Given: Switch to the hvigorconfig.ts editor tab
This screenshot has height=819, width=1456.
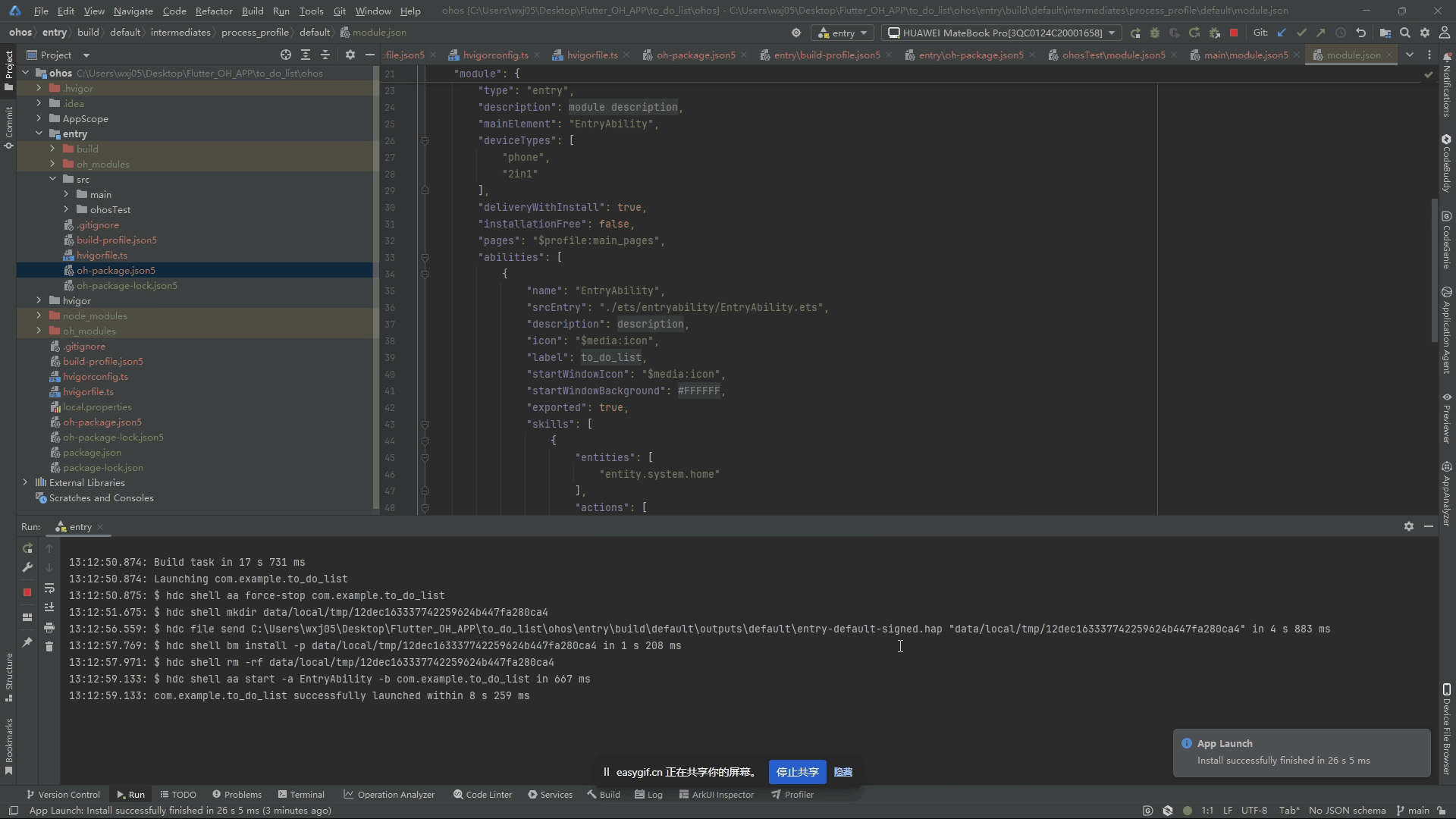Looking at the screenshot, I should pos(494,55).
